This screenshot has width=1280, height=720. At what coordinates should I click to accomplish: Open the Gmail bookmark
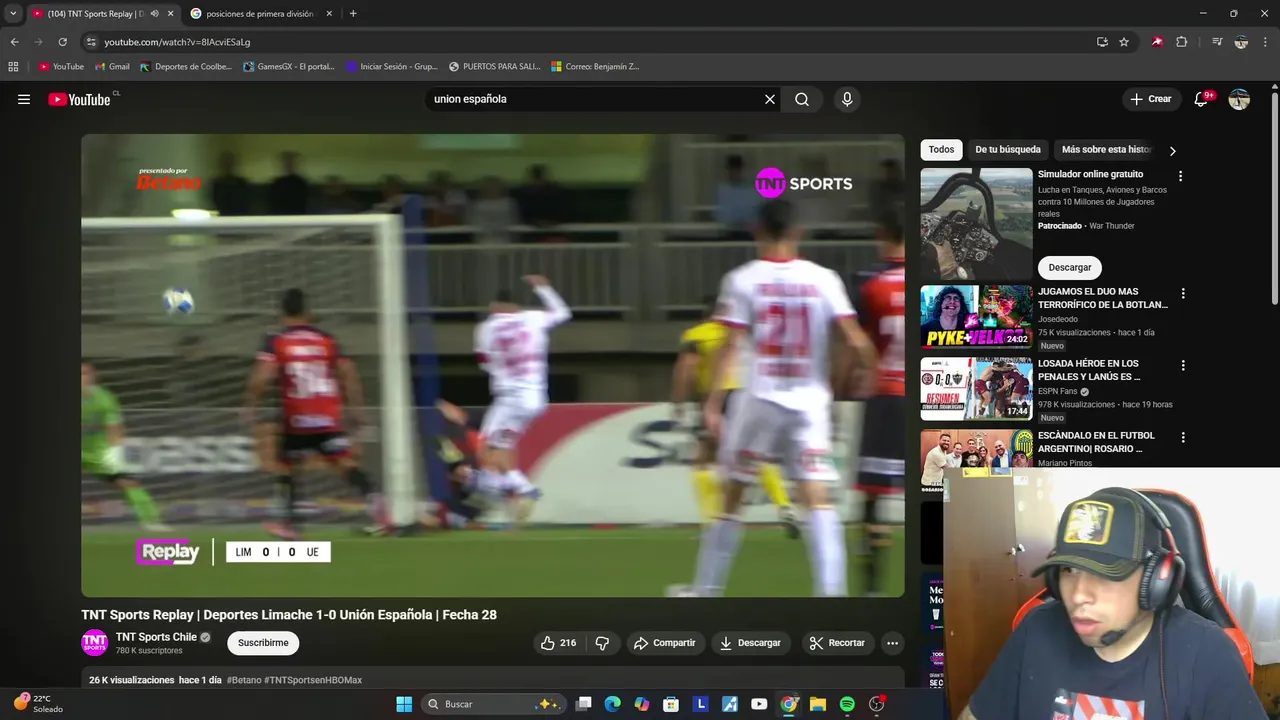[x=112, y=67]
